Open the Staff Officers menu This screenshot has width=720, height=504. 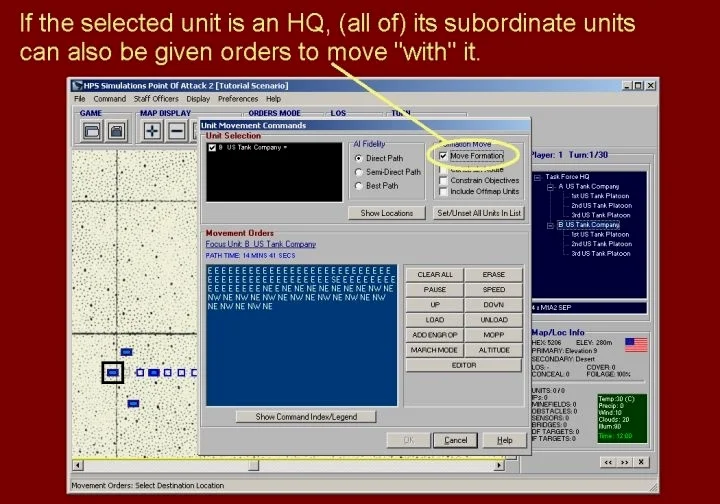[156, 99]
